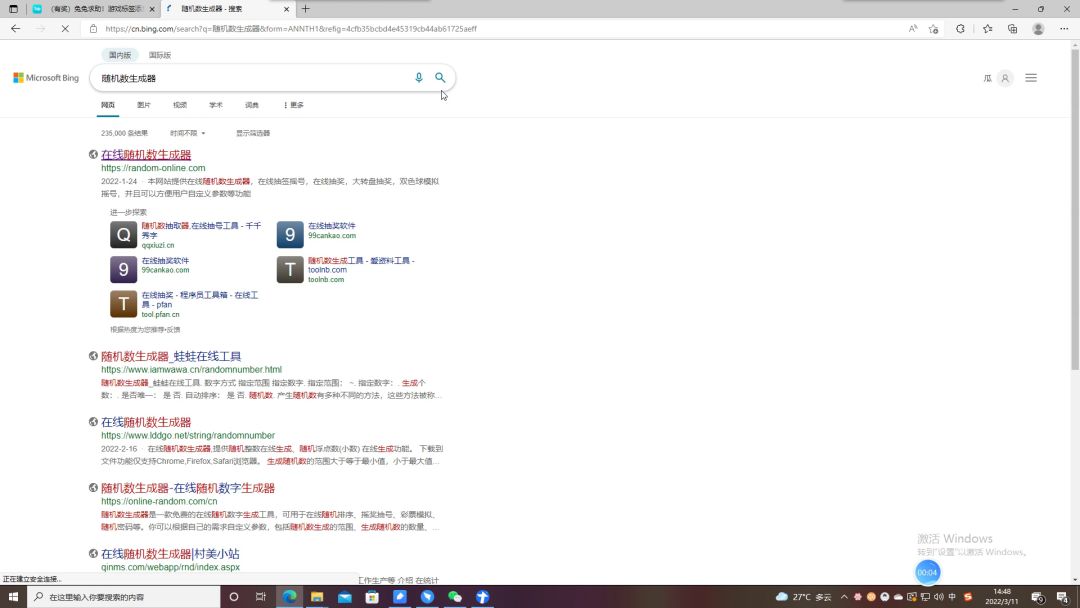Image resolution: width=1080 pixels, height=608 pixels.
Task: Stop page loading with the X button
Action: click(x=64, y=29)
